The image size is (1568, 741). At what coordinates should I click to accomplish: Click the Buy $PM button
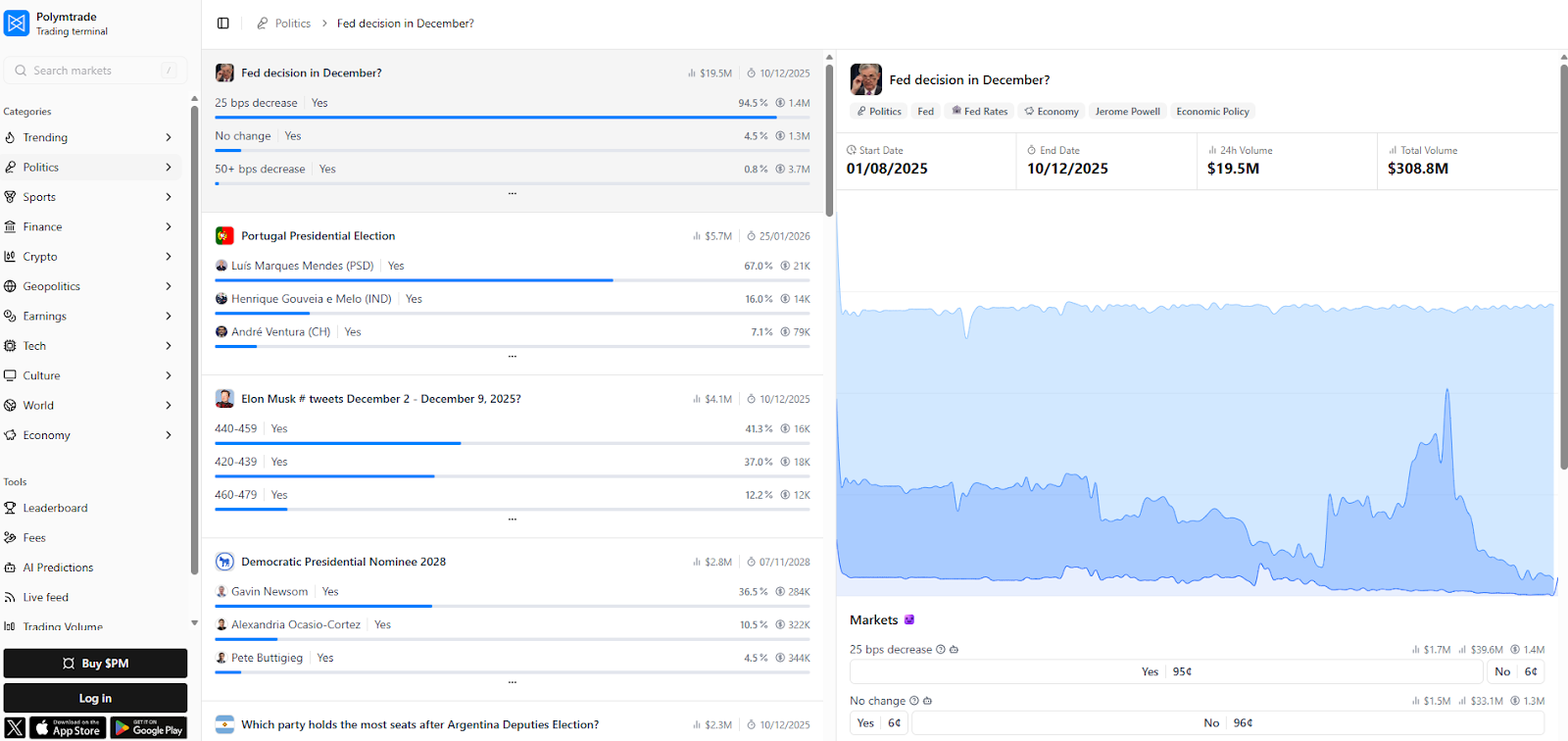(95, 664)
